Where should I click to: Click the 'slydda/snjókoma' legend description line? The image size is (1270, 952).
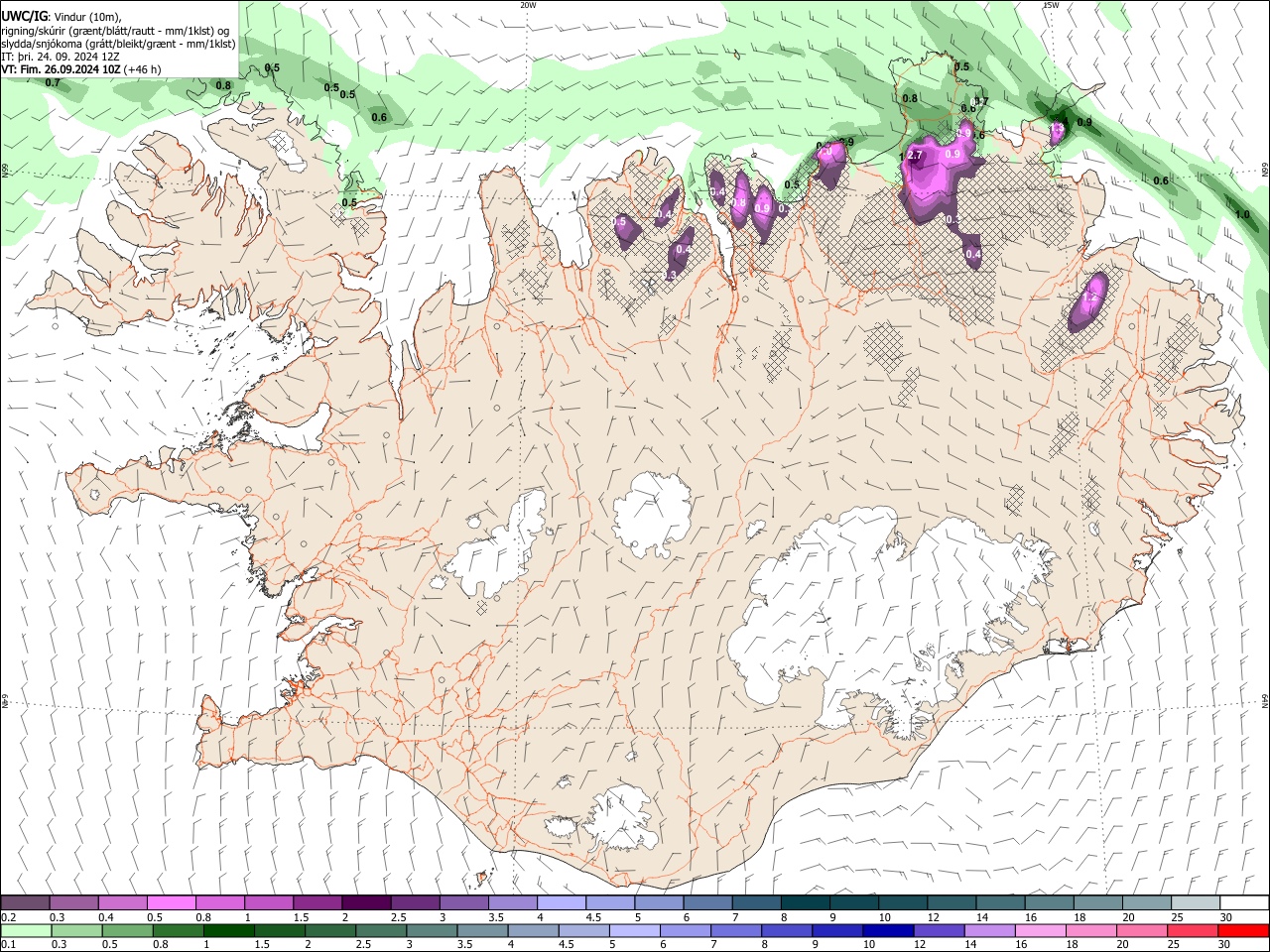[x=118, y=44]
